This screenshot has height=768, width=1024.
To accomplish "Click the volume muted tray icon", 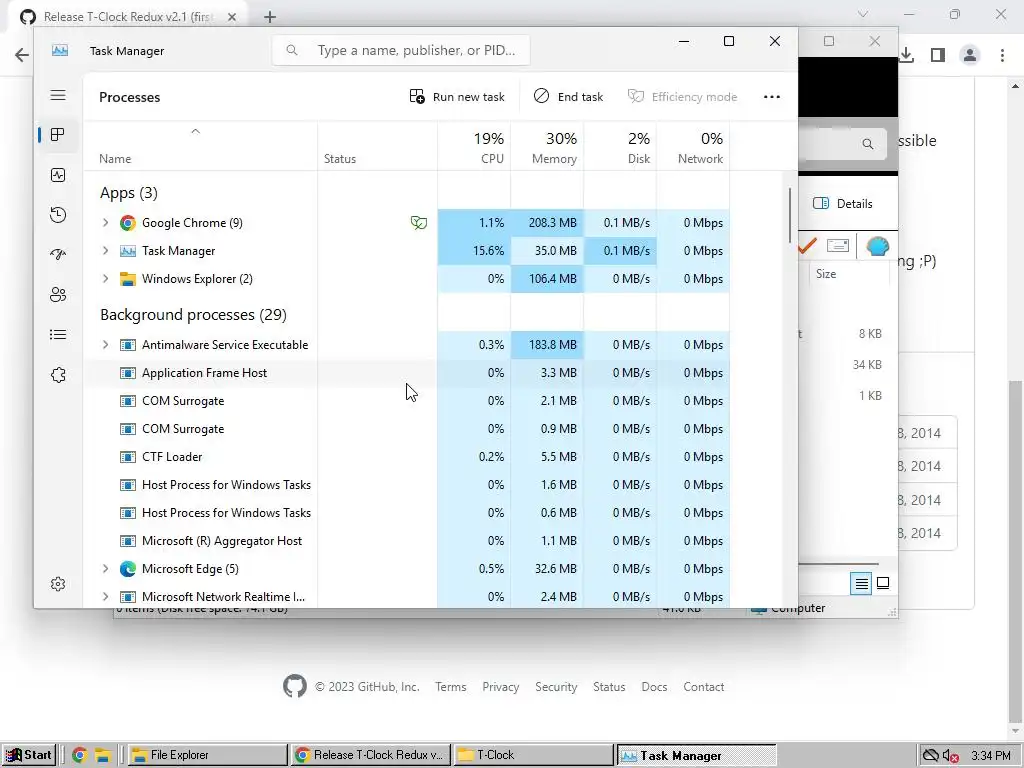I will tap(951, 756).
